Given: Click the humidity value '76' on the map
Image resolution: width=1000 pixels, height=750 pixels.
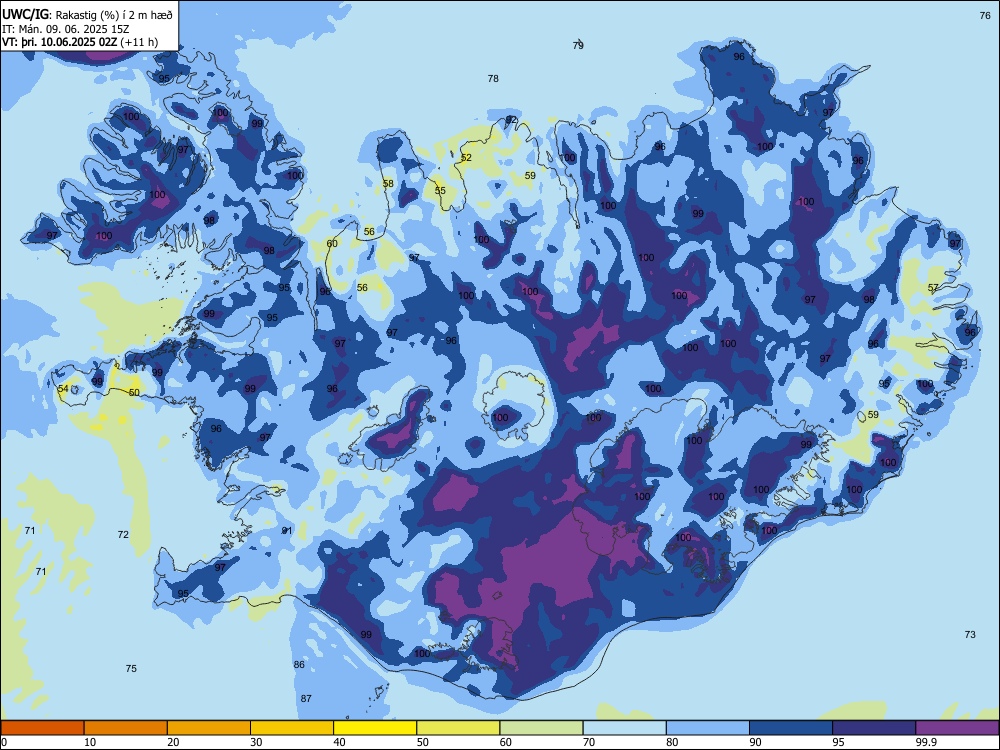Looking at the screenshot, I should tap(985, 15).
